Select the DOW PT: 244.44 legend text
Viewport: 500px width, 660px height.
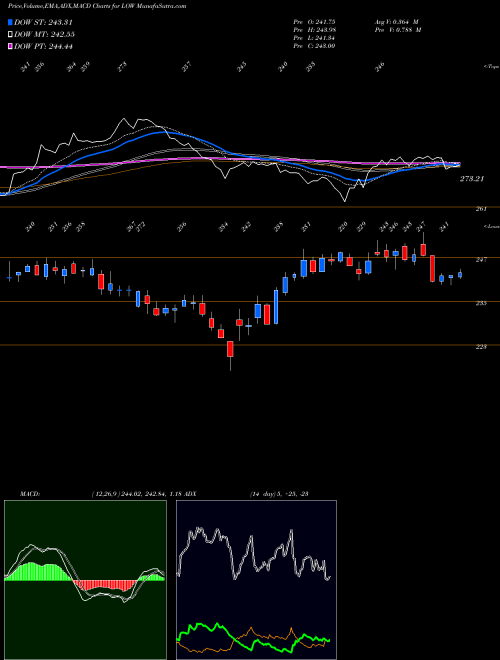click(x=43, y=46)
